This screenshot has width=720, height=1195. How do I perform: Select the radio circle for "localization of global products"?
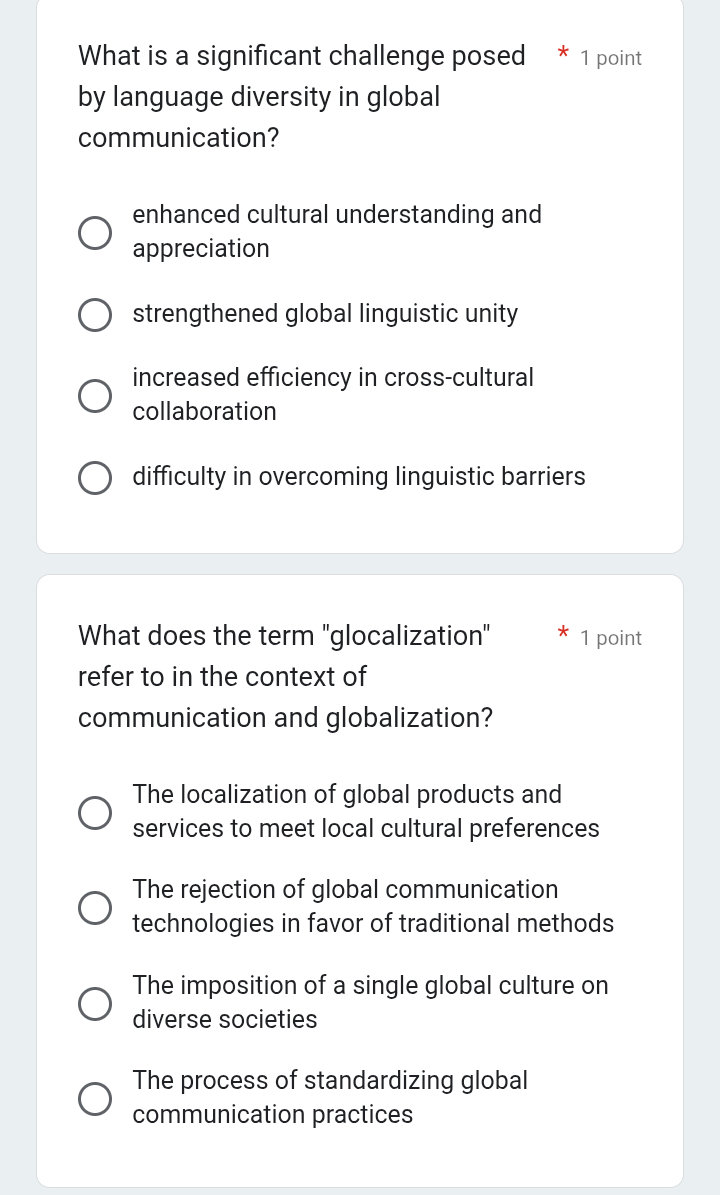click(96, 813)
